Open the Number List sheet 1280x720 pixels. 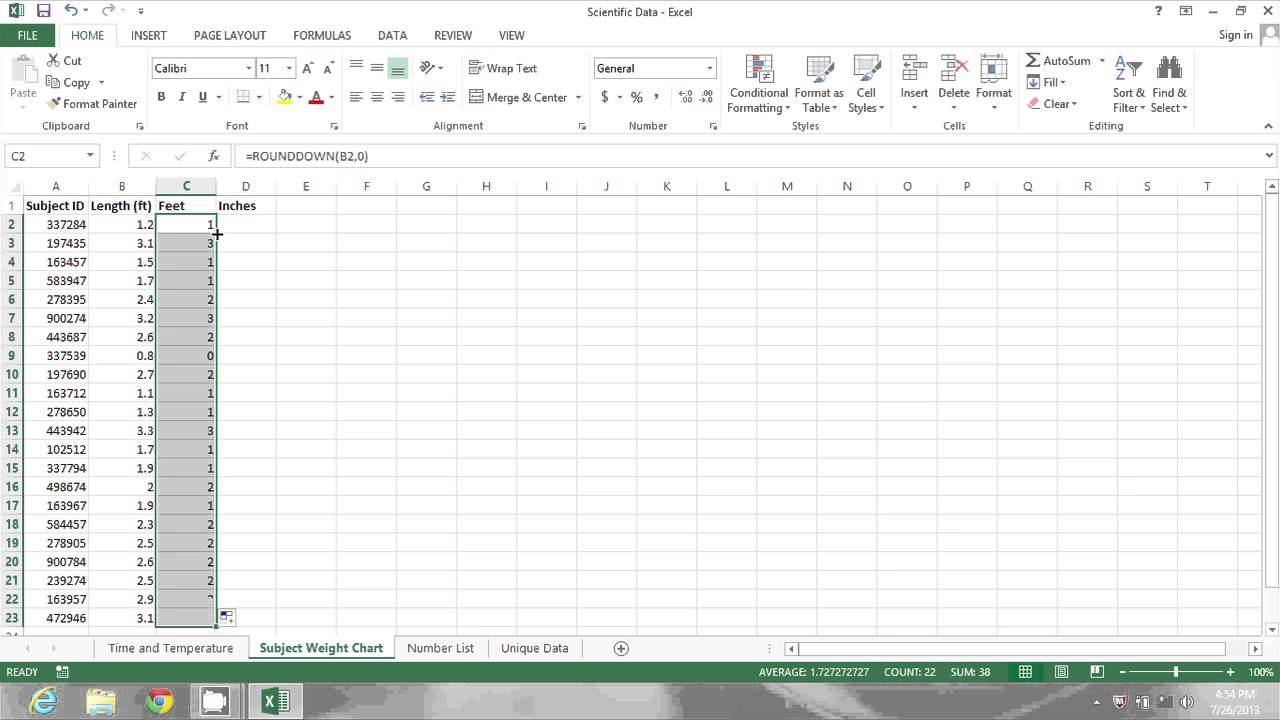click(x=440, y=648)
